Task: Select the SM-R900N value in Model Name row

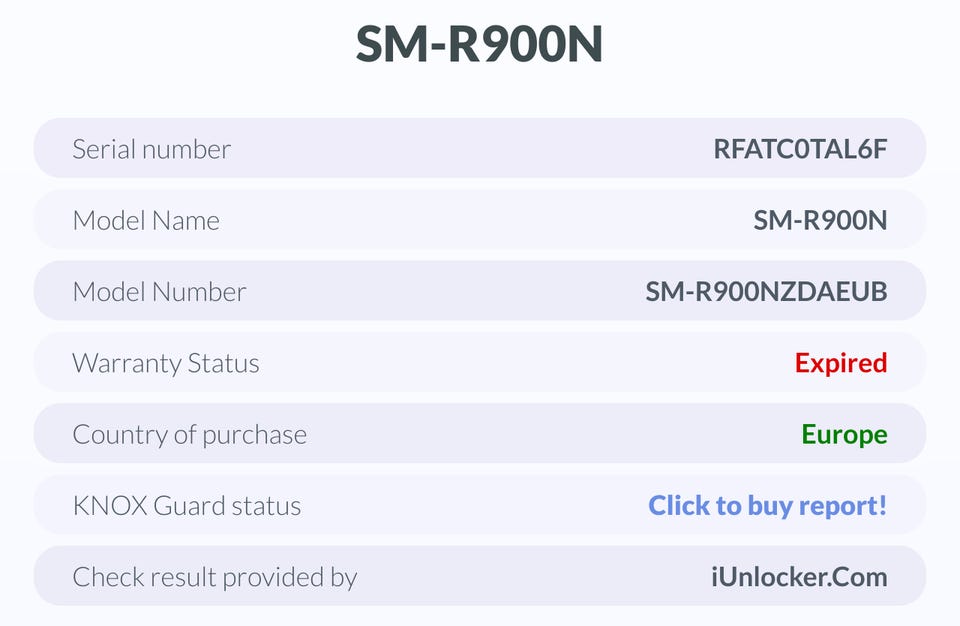Action: (x=820, y=220)
